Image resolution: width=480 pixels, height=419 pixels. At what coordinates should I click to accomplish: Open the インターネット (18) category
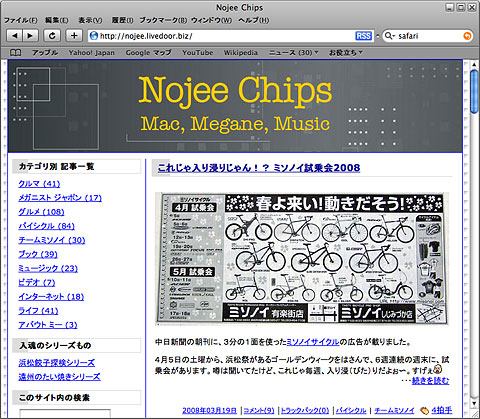coord(51,296)
